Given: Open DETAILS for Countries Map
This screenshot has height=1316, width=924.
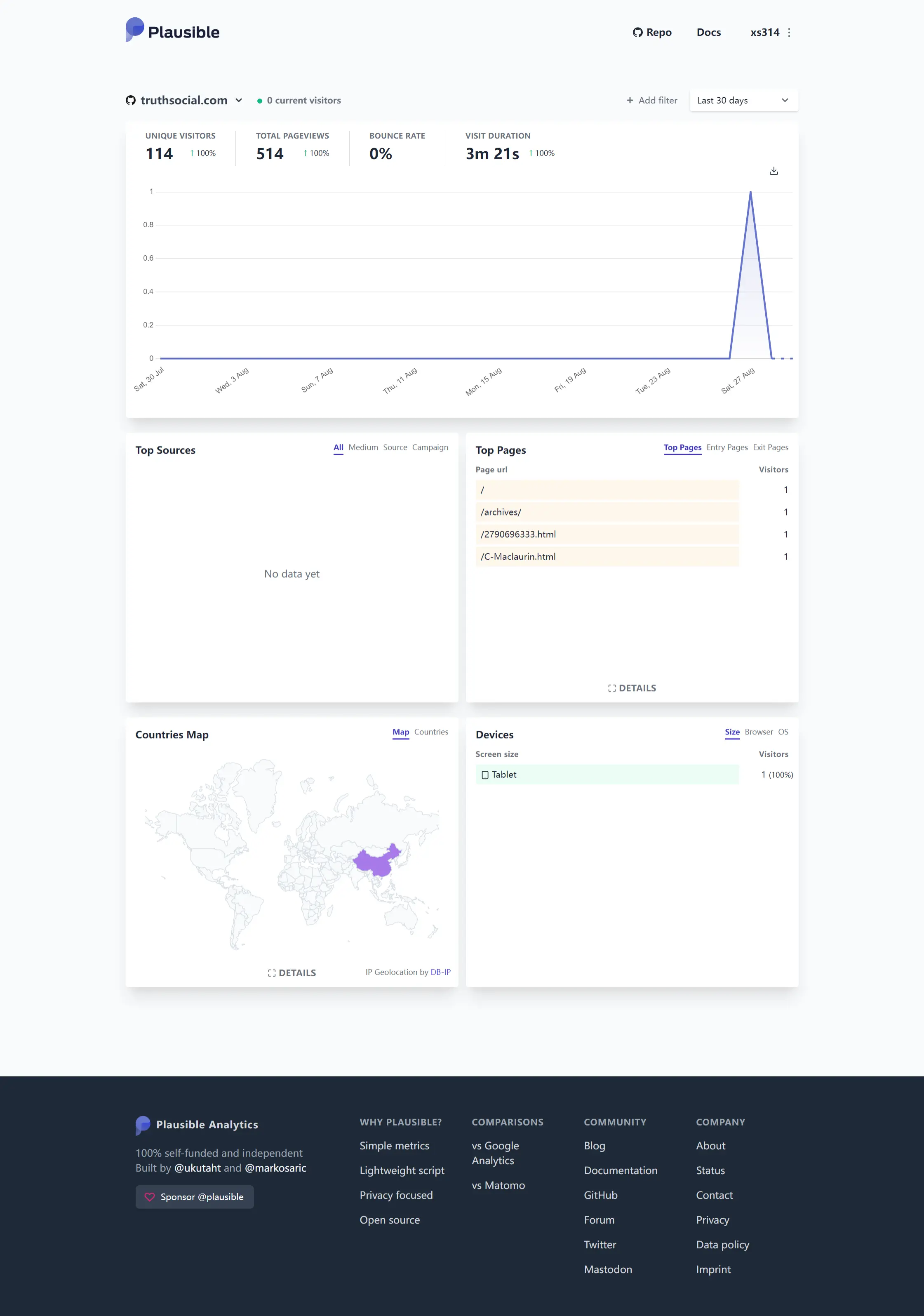Looking at the screenshot, I should tap(292, 973).
